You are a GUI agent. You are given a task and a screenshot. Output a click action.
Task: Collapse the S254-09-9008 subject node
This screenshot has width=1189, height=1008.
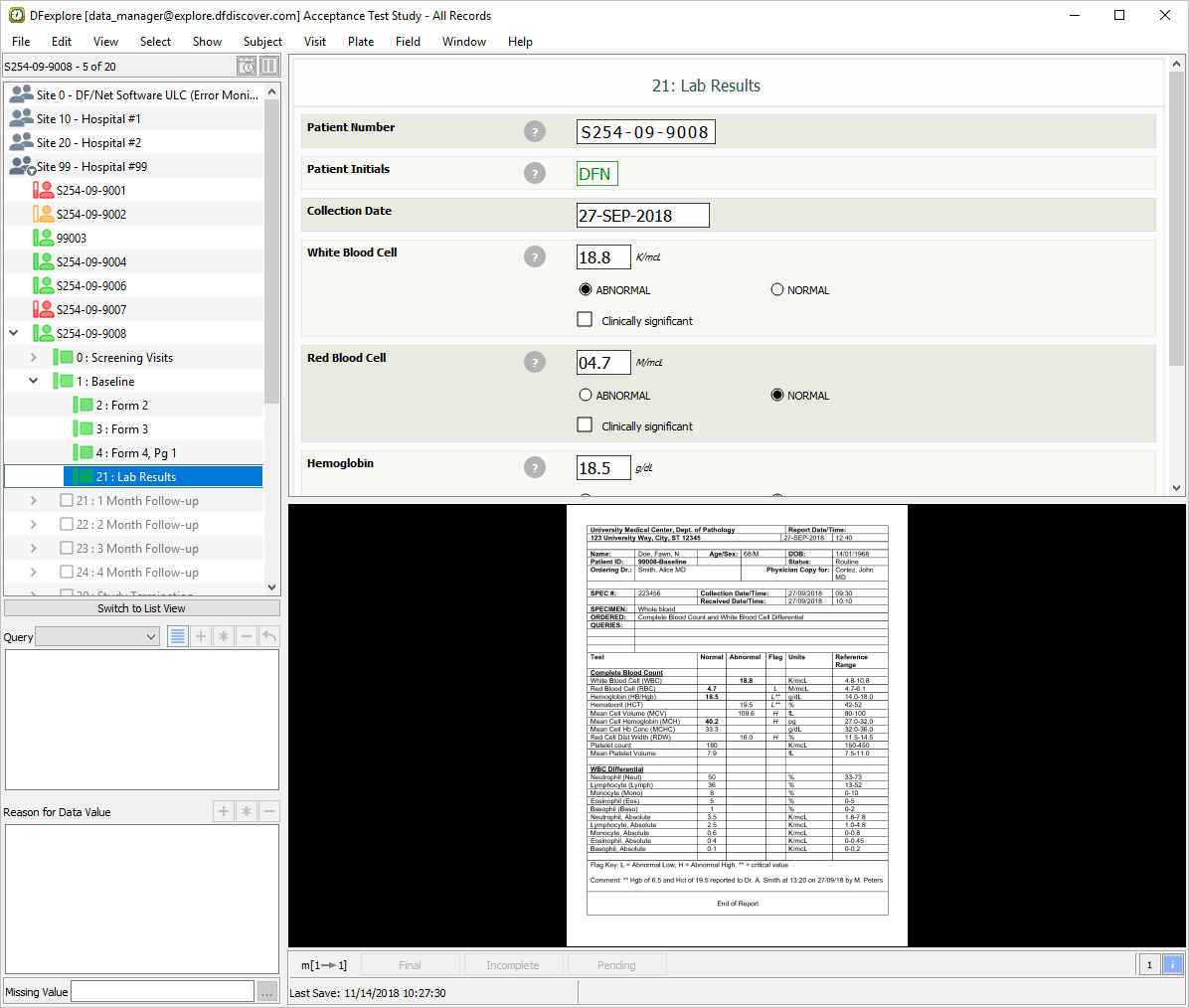point(14,334)
